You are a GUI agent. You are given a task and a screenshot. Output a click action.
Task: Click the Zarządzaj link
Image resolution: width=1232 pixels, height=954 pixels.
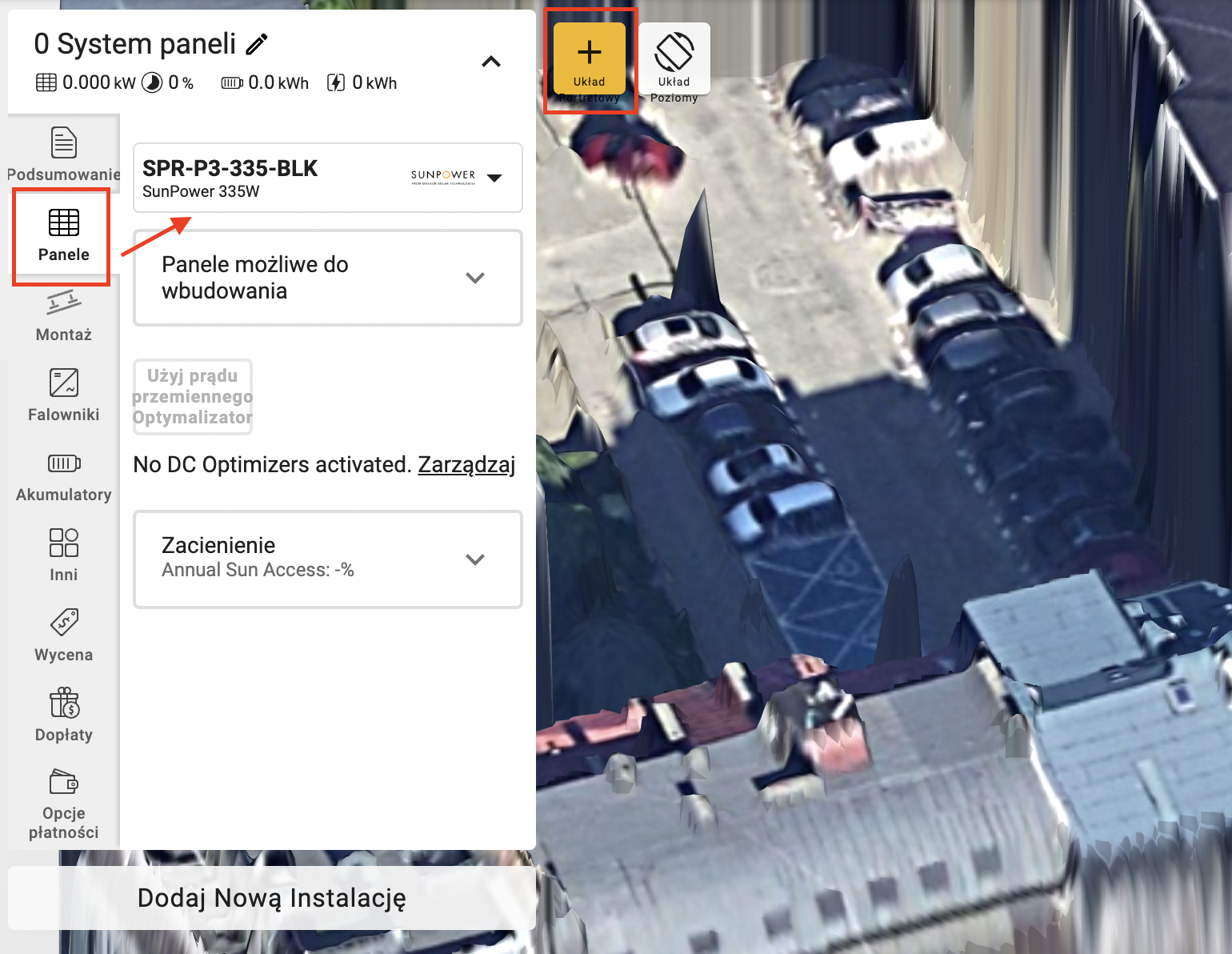click(466, 464)
